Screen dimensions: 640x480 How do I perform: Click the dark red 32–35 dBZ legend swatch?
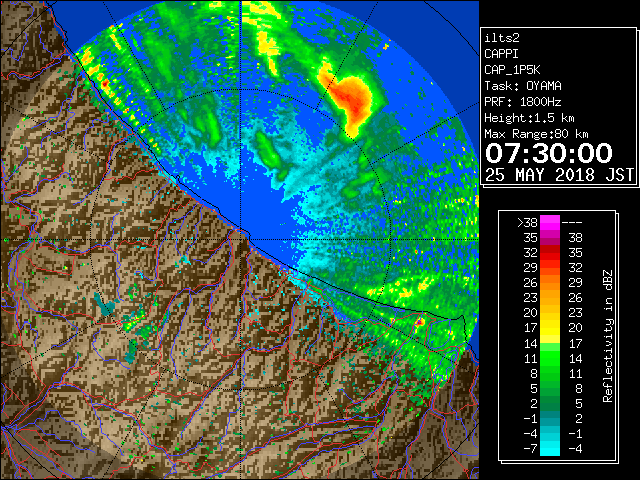(549, 253)
